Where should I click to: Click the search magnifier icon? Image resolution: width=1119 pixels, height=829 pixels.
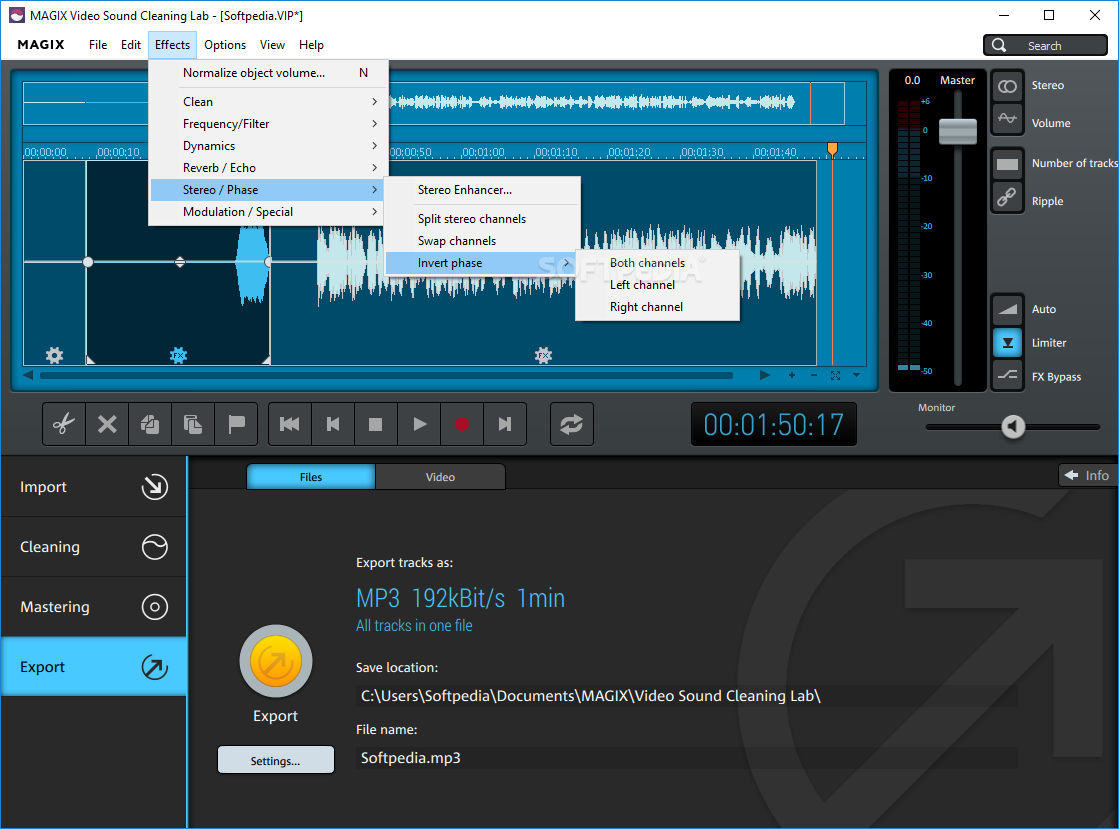999,45
